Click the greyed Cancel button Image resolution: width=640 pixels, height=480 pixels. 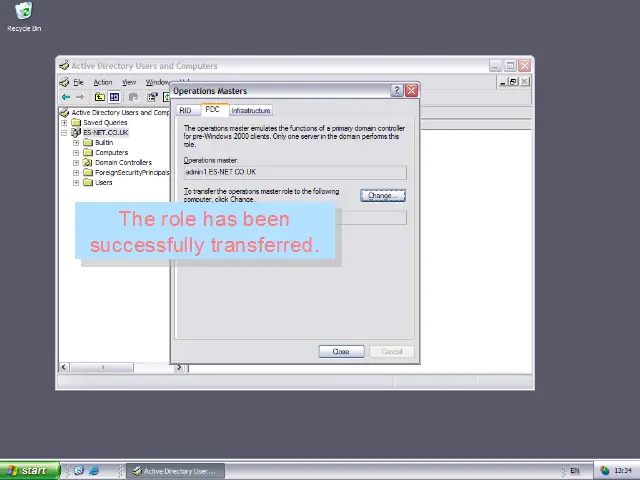392,351
